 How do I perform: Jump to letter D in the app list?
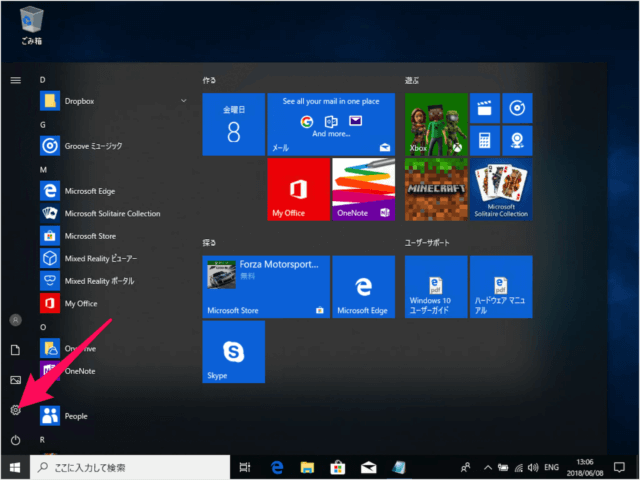coord(42,80)
